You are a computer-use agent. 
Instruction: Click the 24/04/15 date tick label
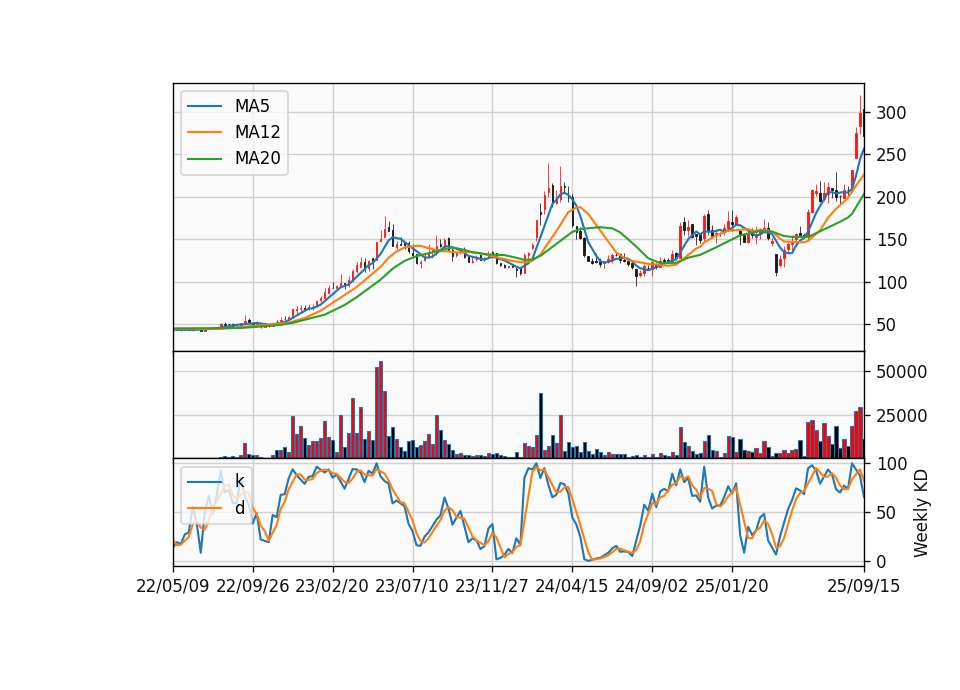[x=572, y=586]
